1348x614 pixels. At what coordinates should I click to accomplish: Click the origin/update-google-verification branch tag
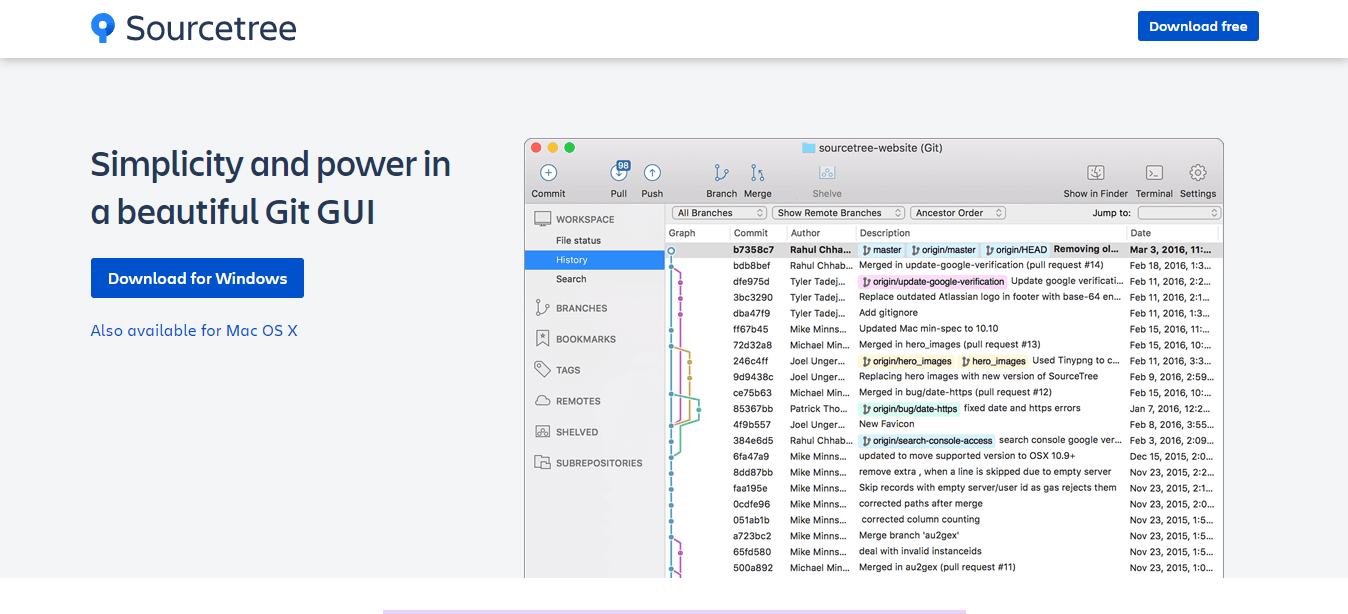pyautogui.click(x=932, y=281)
